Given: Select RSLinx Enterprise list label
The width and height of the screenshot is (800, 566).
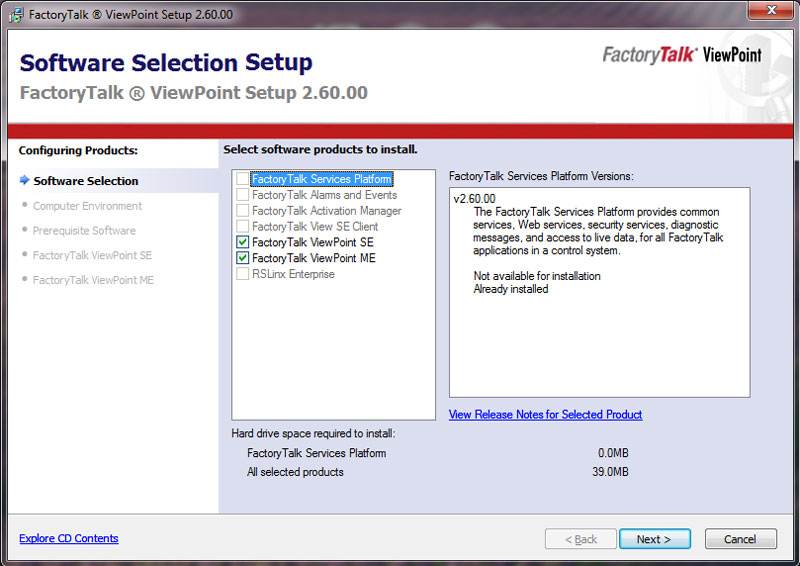Looking at the screenshot, I should (293, 274).
